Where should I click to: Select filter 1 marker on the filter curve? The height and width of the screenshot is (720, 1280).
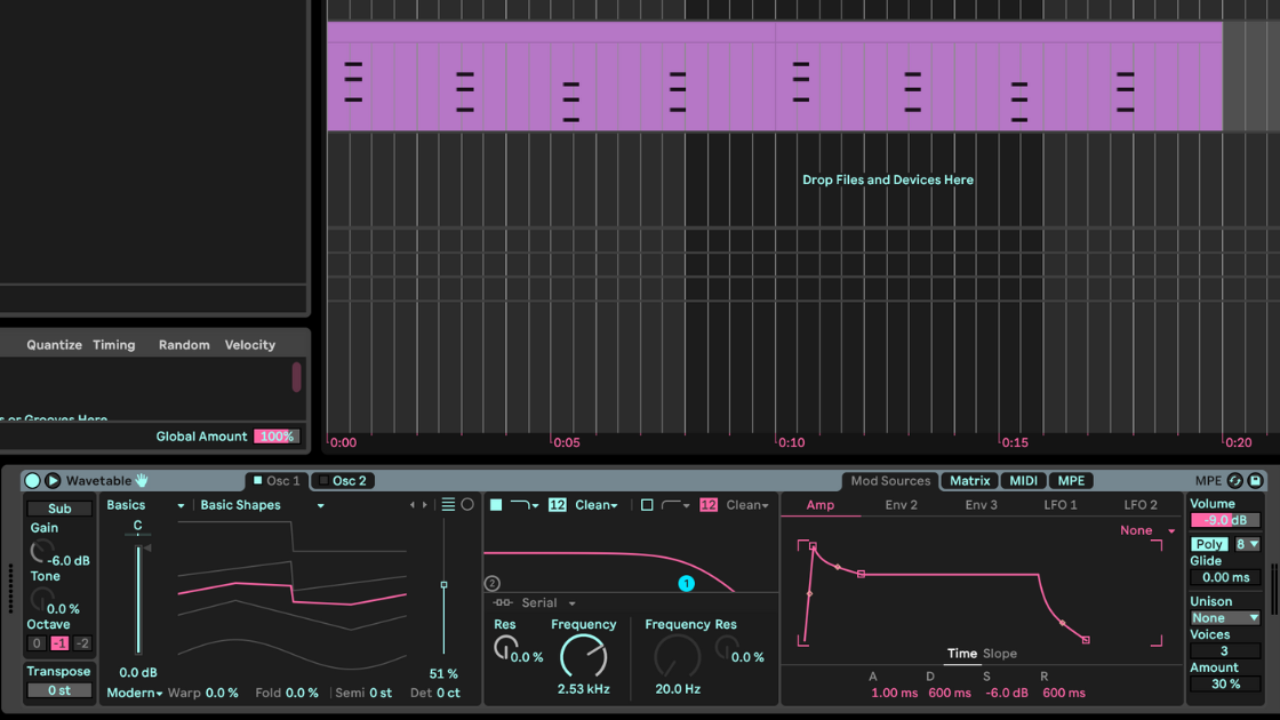tap(686, 583)
